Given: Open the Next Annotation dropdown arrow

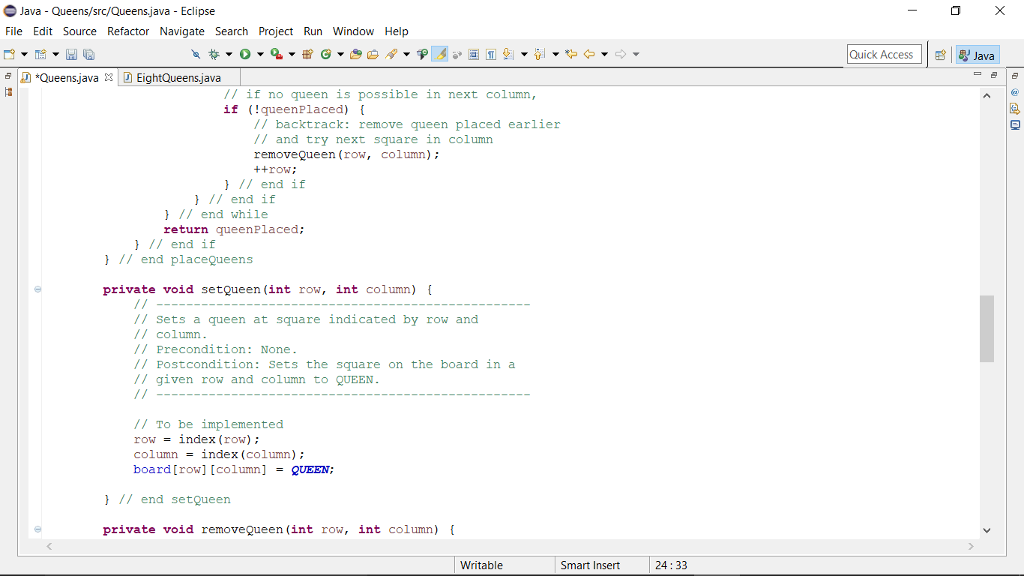Looking at the screenshot, I should [524, 54].
